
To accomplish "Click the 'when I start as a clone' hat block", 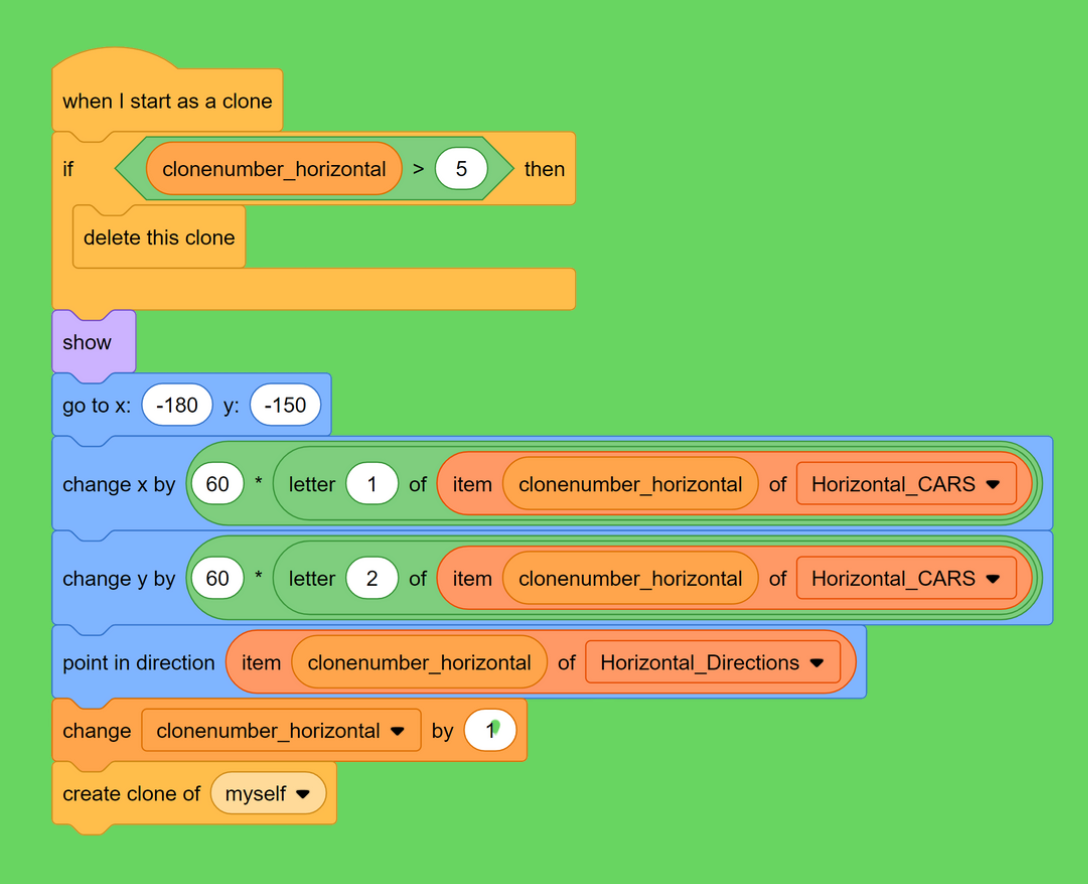I will 166,101.
